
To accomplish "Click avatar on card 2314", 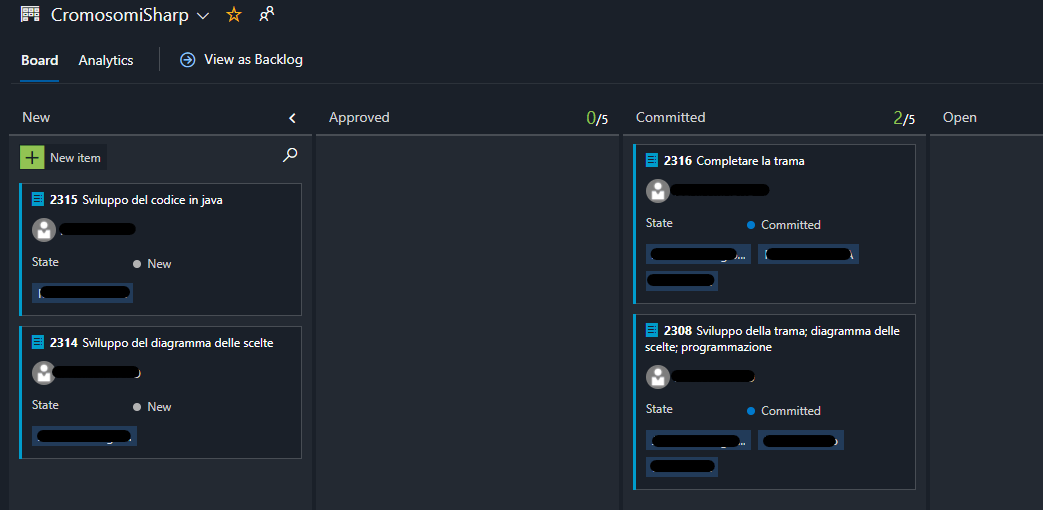I will click(x=44, y=373).
